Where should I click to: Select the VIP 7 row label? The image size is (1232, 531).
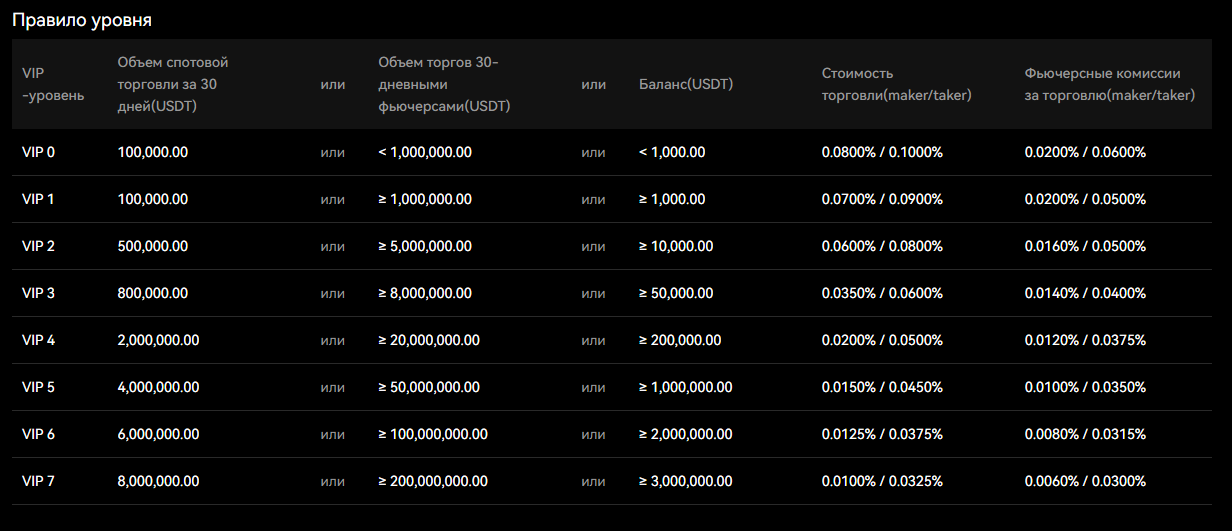38,481
